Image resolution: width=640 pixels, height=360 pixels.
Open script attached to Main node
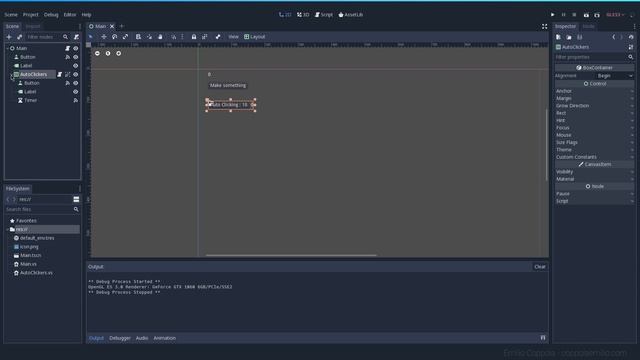pyautogui.click(x=67, y=48)
